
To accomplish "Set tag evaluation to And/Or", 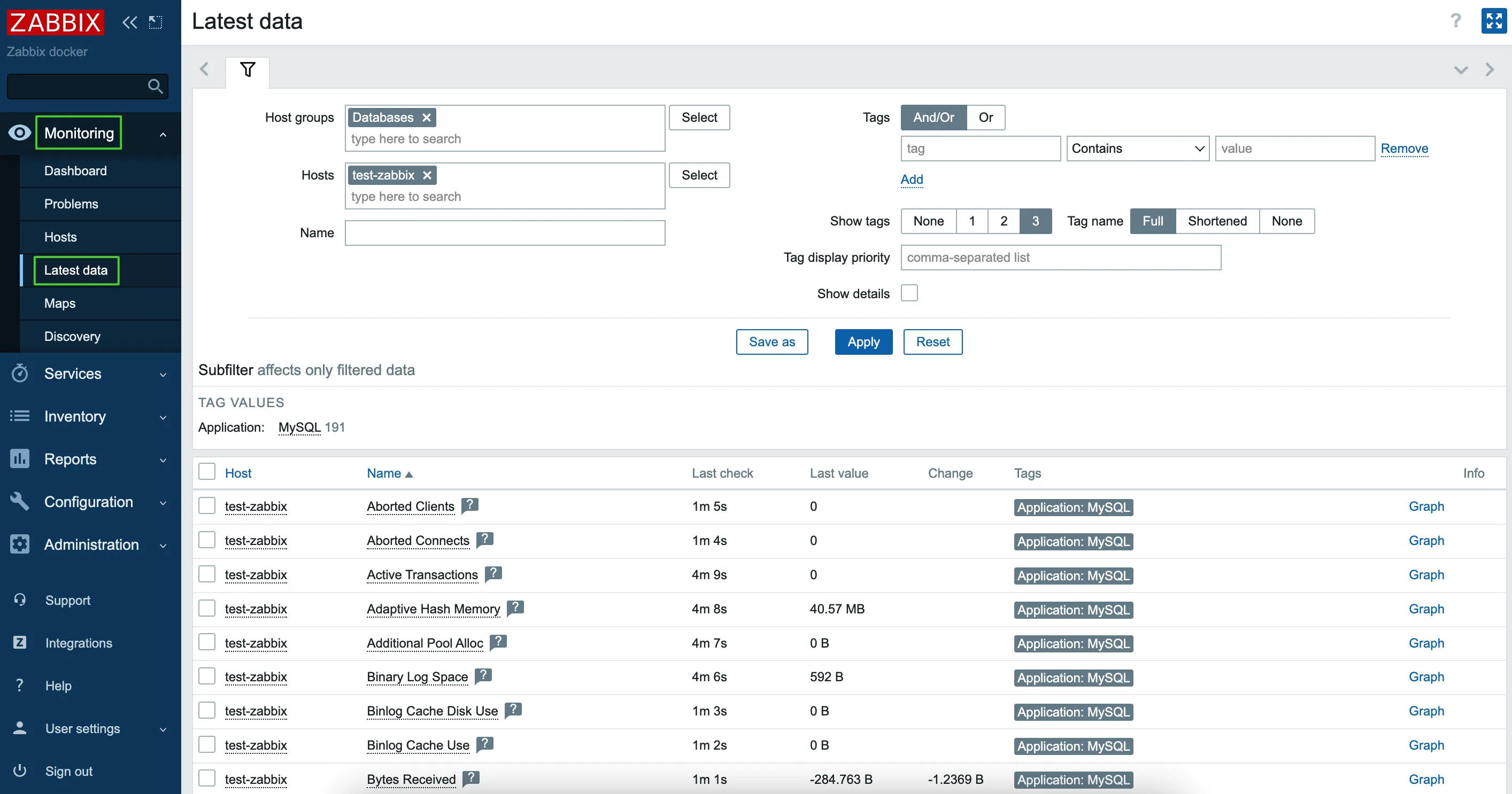I will click(934, 117).
